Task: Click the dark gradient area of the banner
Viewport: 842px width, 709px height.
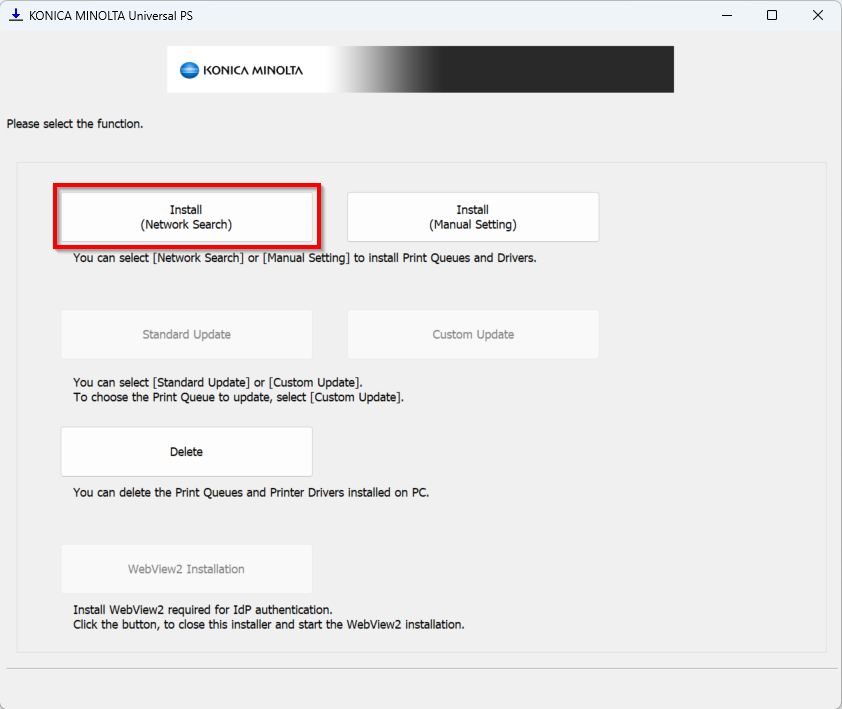Action: (x=560, y=70)
